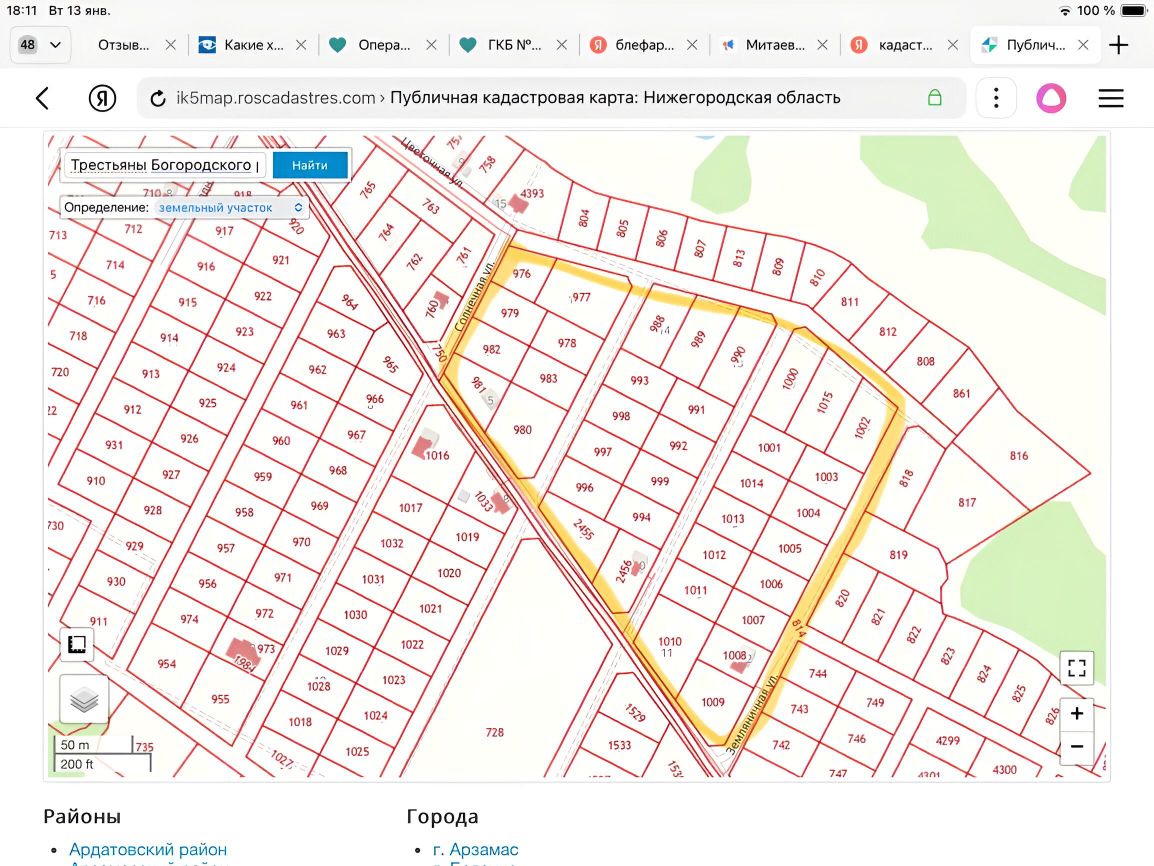The height and width of the screenshot is (866, 1154).
Task: Add a new tab with plus icon
Action: click(1119, 45)
